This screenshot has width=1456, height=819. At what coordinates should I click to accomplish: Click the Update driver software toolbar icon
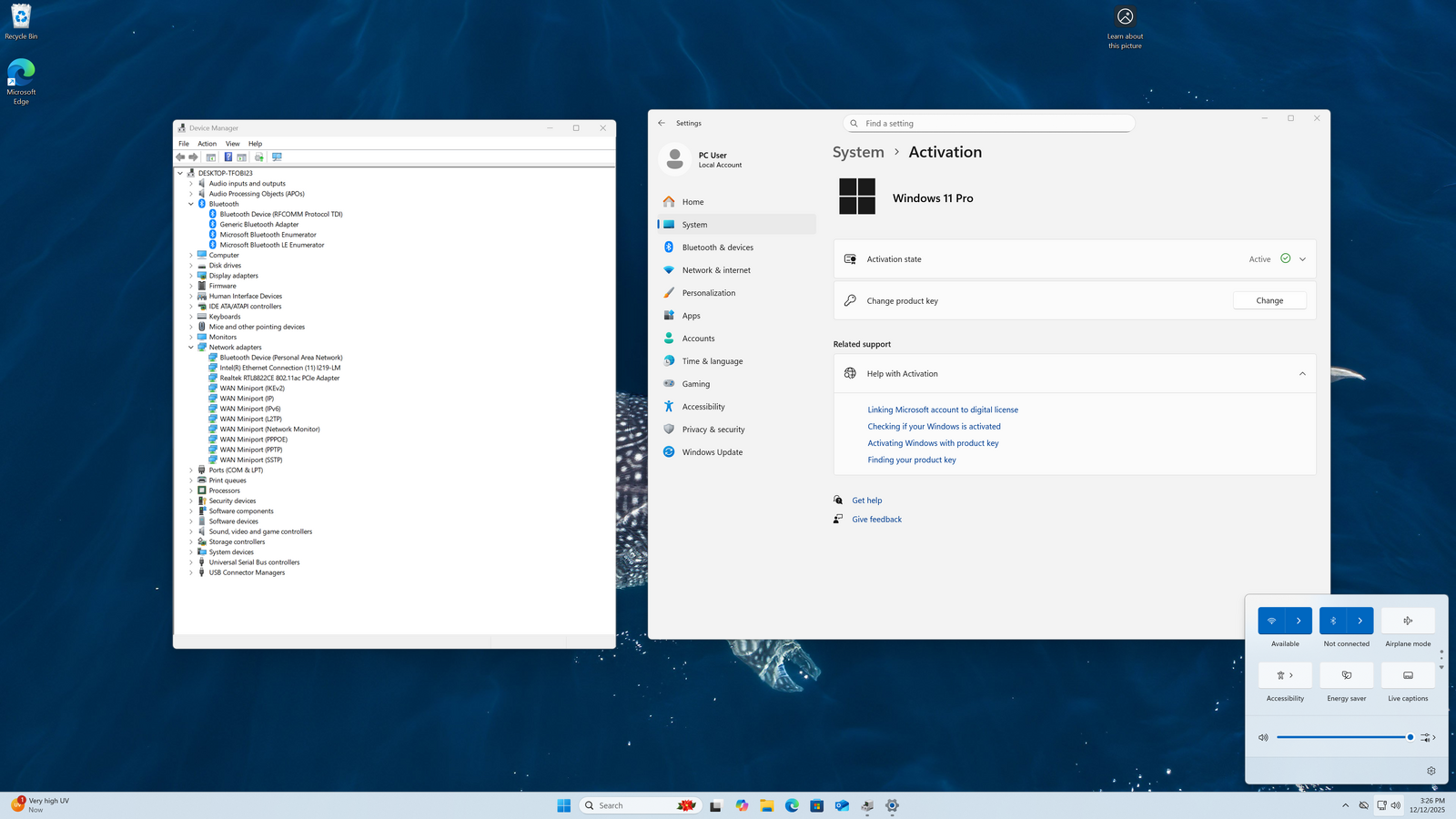pos(259,157)
